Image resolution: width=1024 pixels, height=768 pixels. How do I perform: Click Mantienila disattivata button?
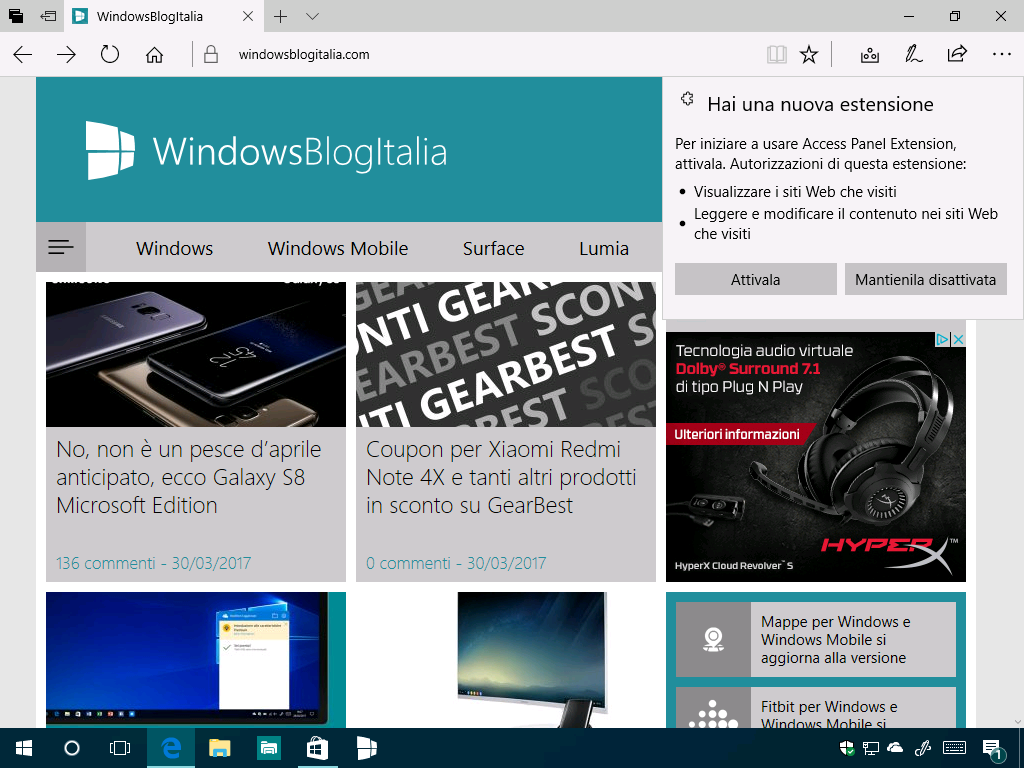click(925, 280)
